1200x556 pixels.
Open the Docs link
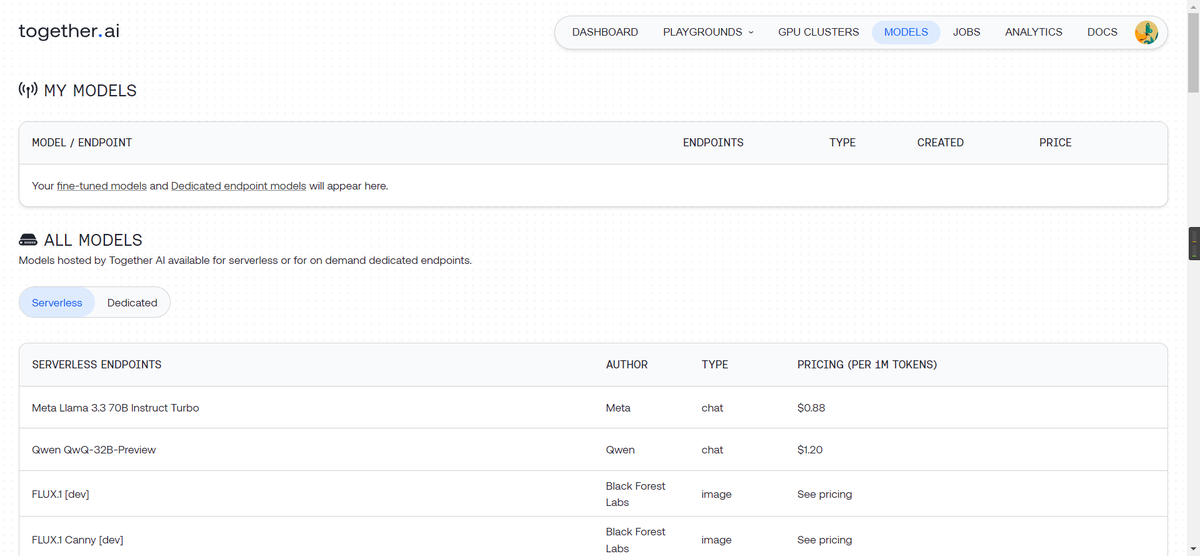(x=1102, y=32)
